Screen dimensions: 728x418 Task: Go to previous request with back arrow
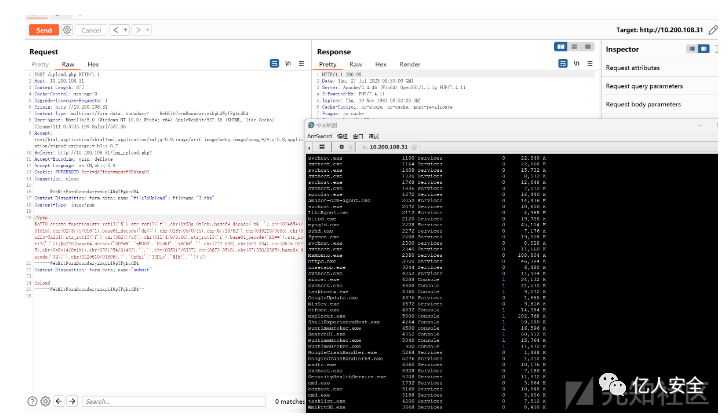(116, 30)
